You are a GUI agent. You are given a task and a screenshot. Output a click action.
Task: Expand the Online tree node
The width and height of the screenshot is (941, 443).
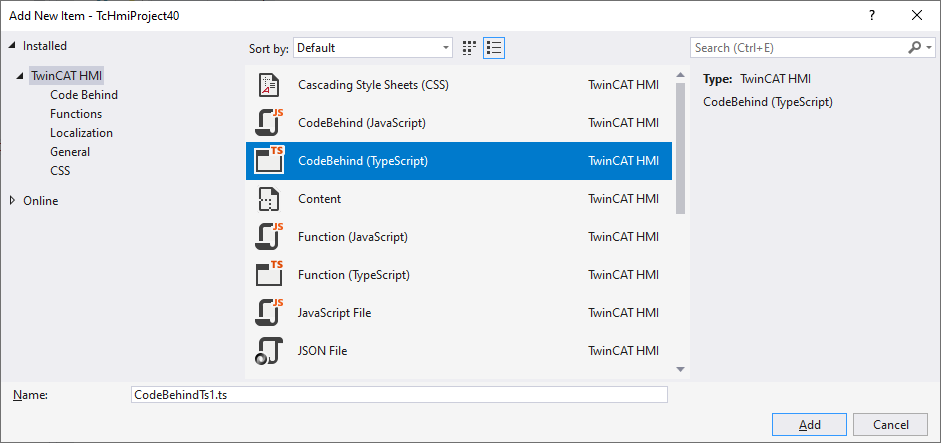click(x=13, y=201)
